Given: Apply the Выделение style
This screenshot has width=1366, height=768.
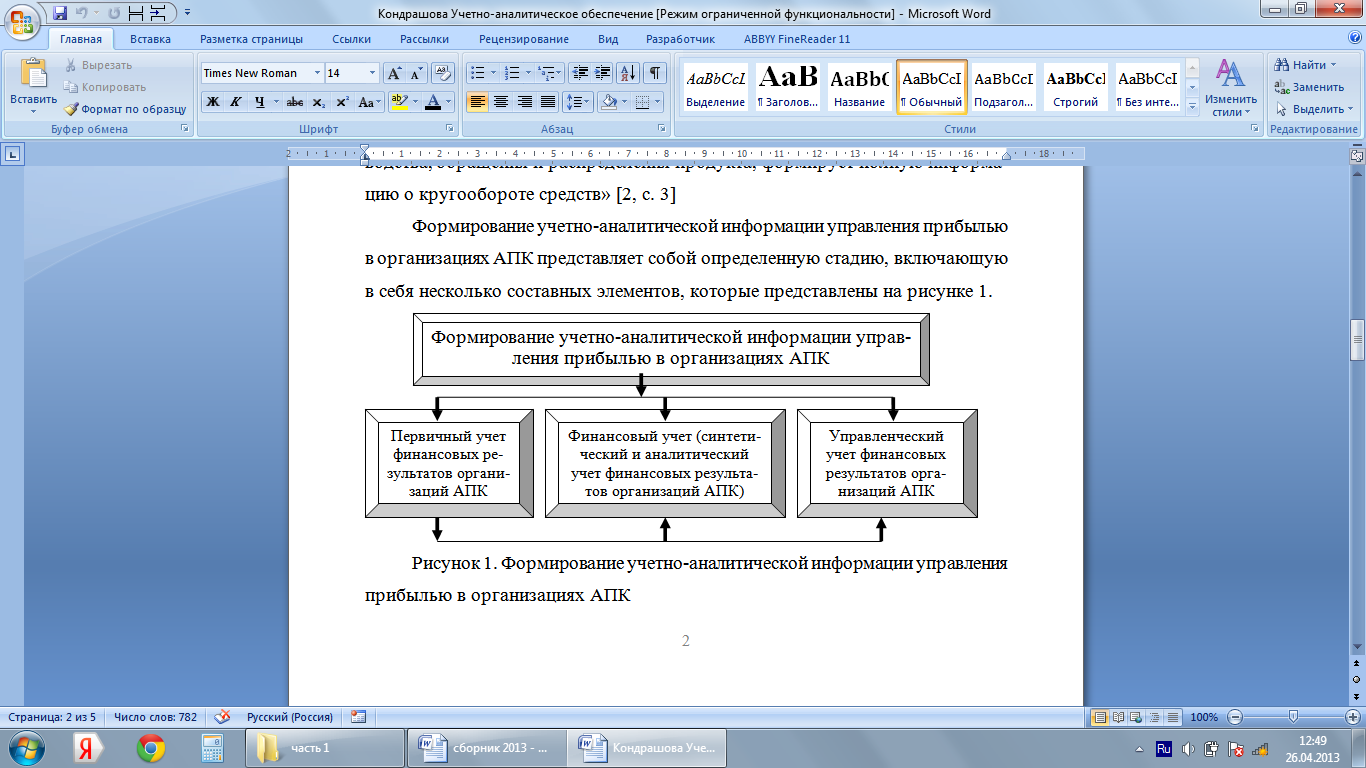Looking at the screenshot, I should pos(716,87).
